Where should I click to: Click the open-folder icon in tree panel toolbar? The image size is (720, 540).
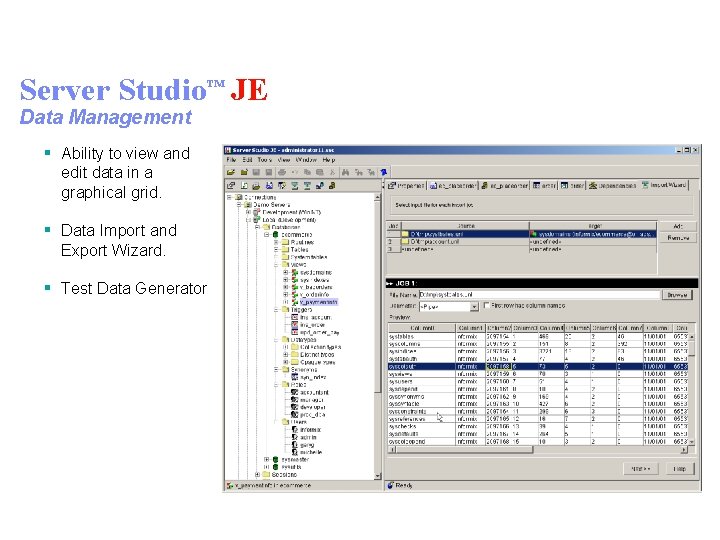[x=256, y=186]
